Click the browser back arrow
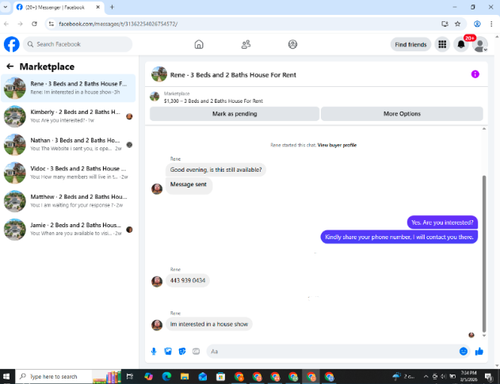The image size is (500, 384). click(x=6, y=24)
